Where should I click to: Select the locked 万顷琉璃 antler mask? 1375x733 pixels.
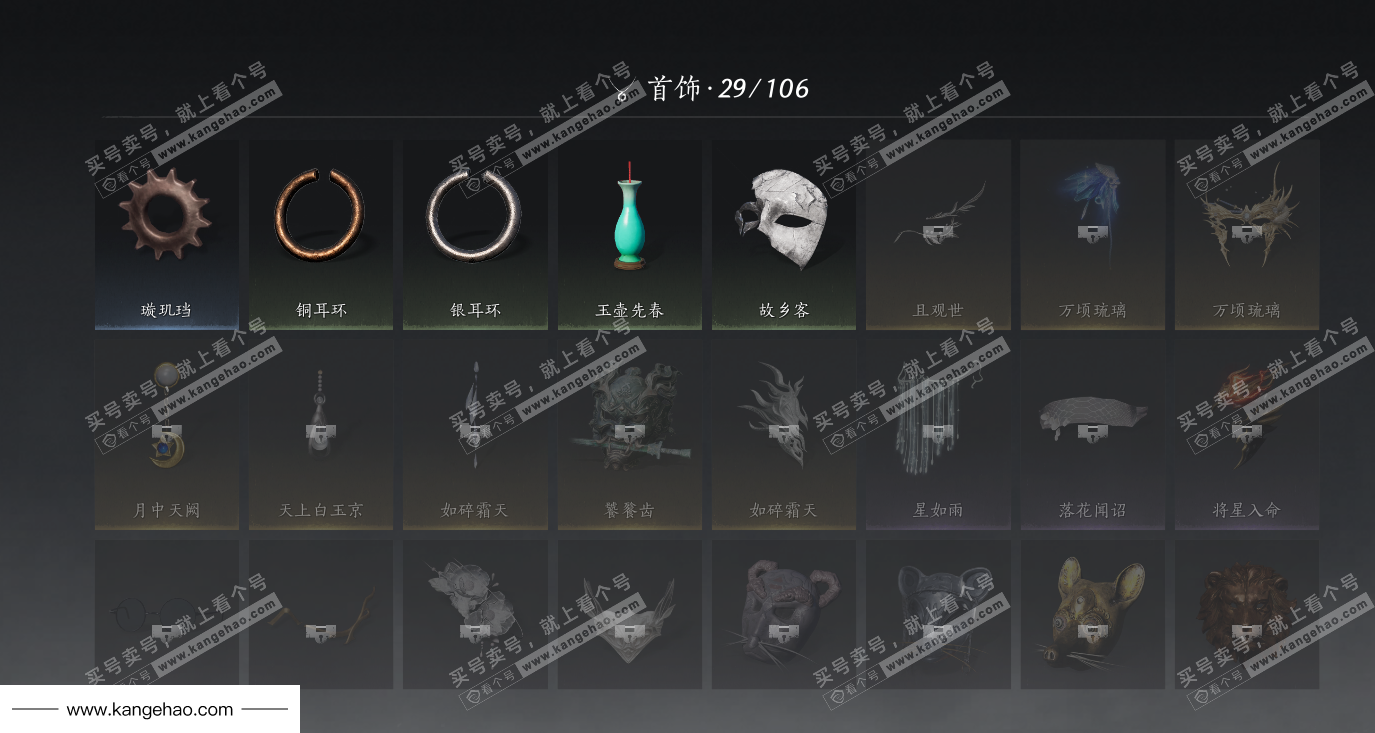pyautogui.click(x=1247, y=234)
